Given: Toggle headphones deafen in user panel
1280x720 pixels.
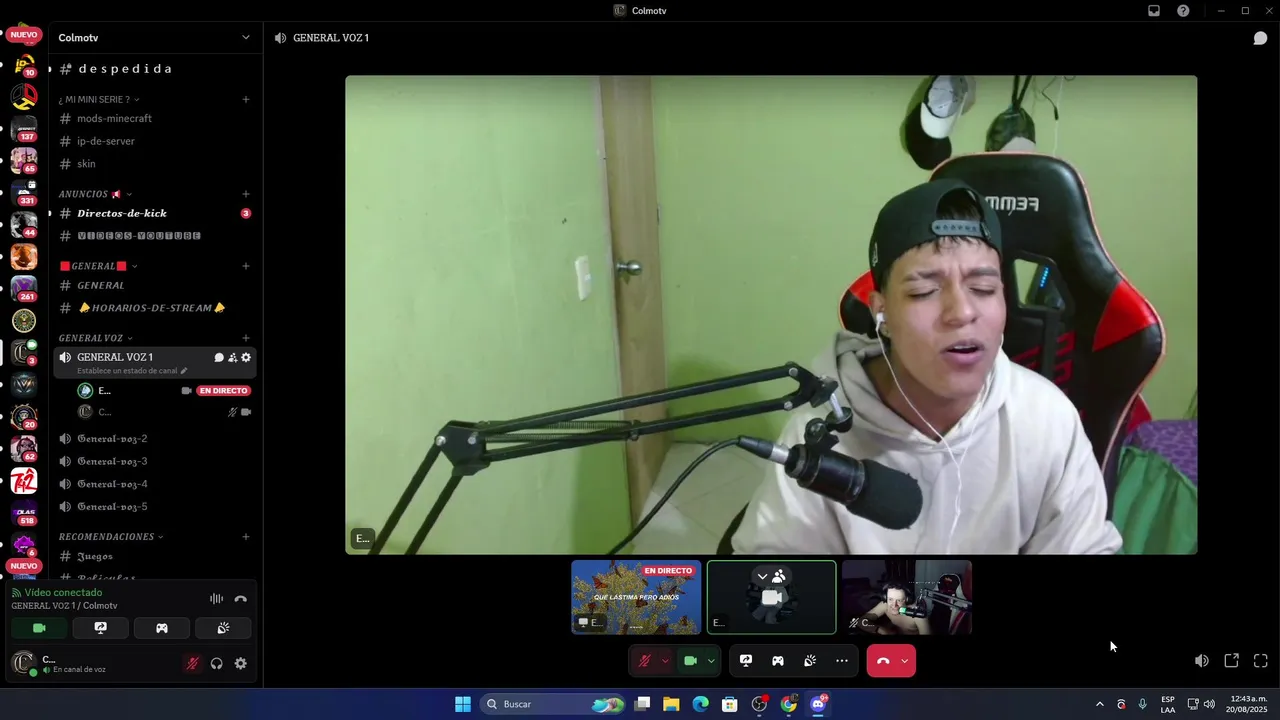Looking at the screenshot, I should tap(216, 663).
